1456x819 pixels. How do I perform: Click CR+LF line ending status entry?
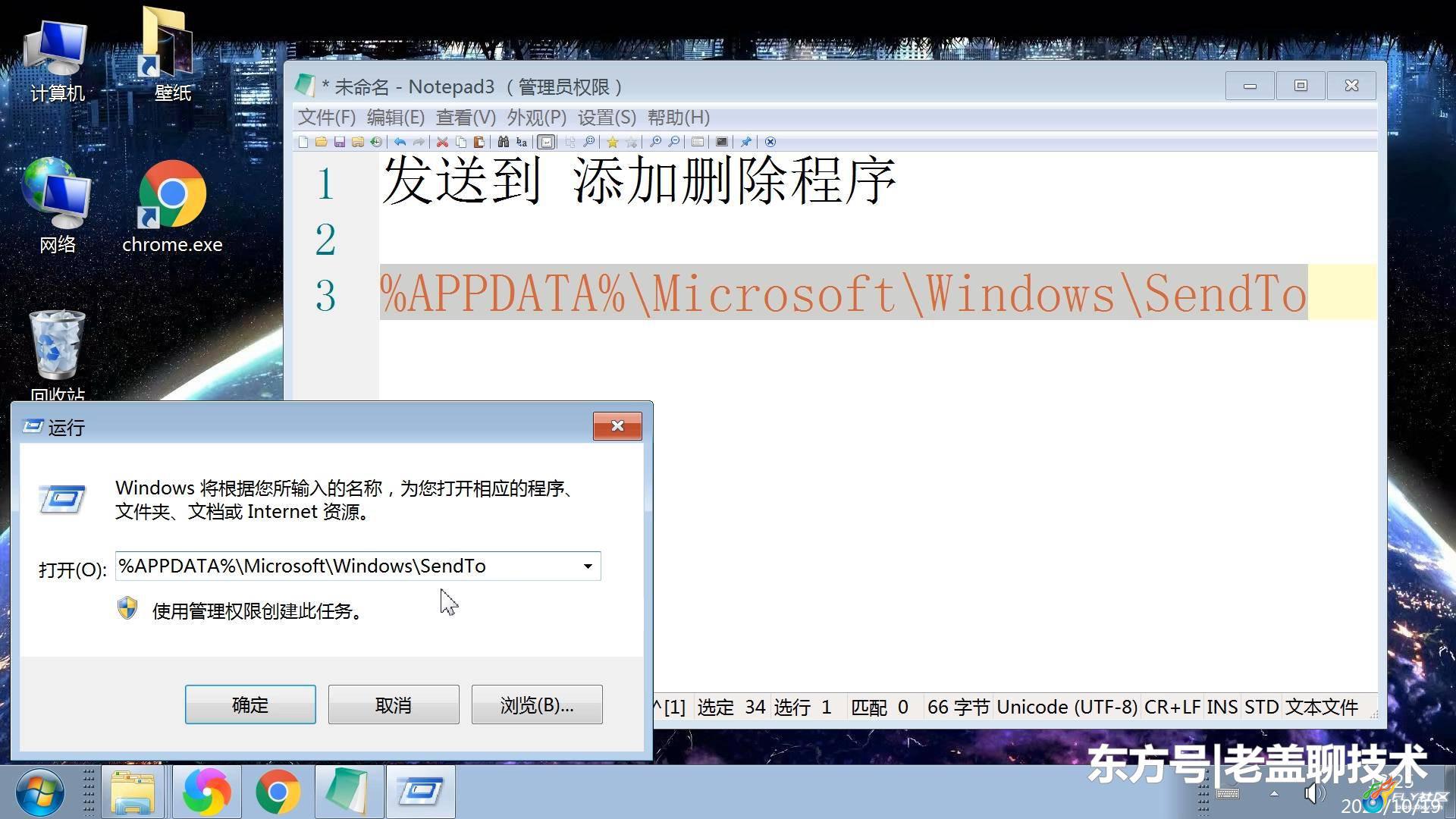(1172, 707)
